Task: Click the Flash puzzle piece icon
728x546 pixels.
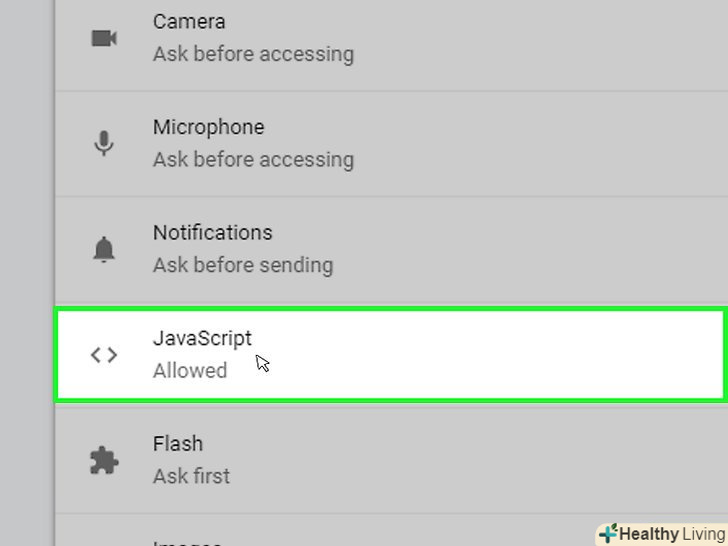Action: 104,460
